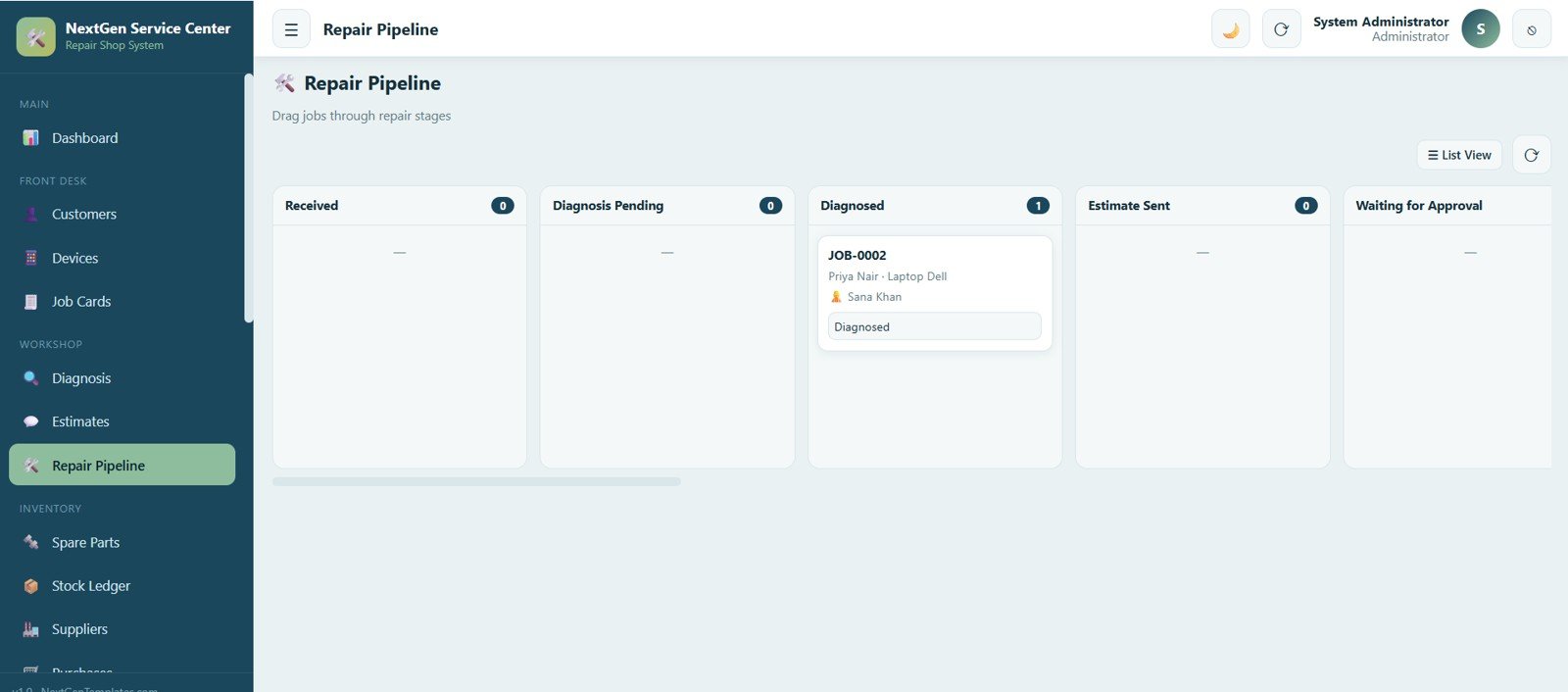
Task: Open Suppliers page
Action: coord(122,629)
